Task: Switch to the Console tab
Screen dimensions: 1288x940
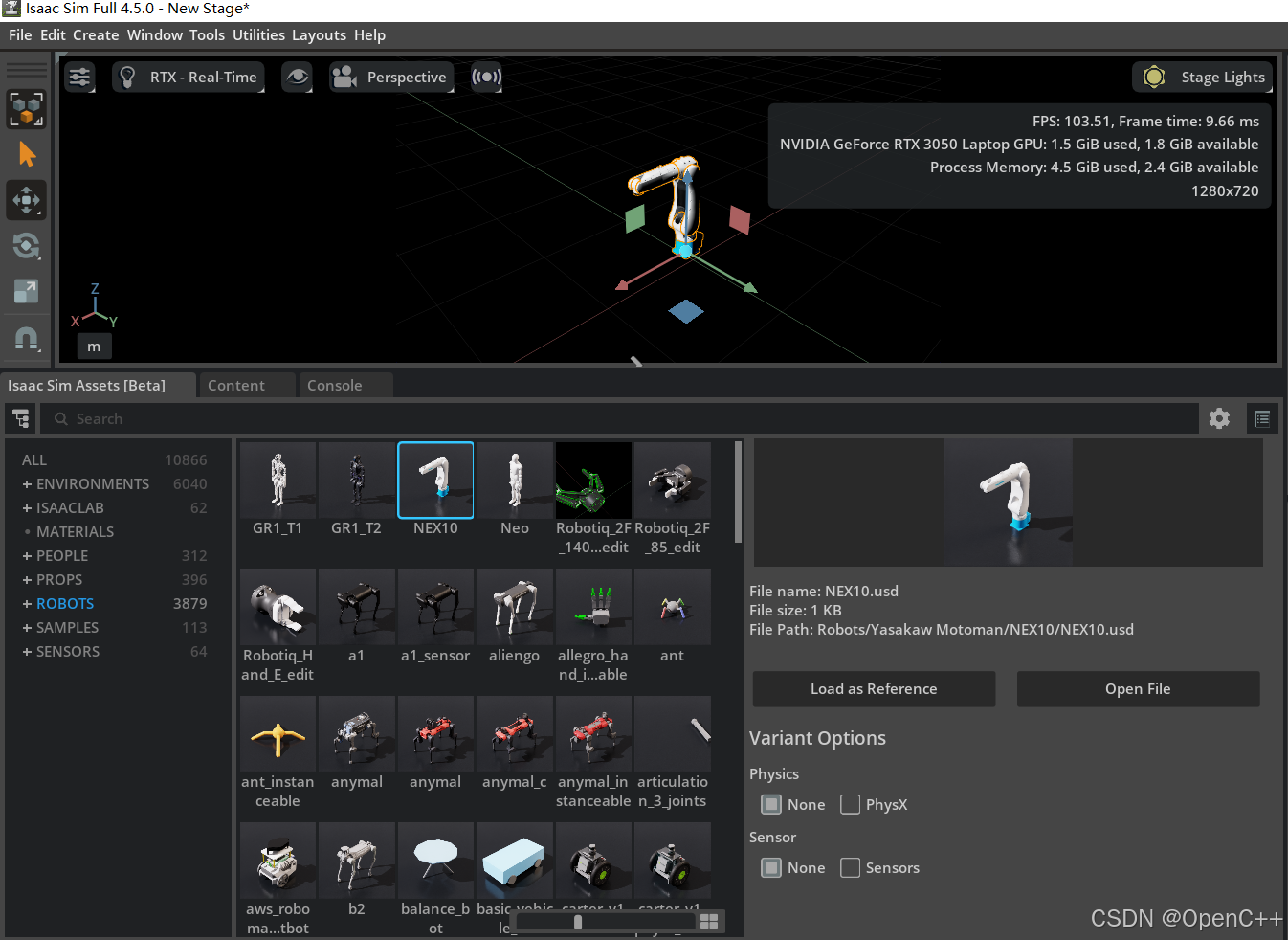Action: (345, 385)
